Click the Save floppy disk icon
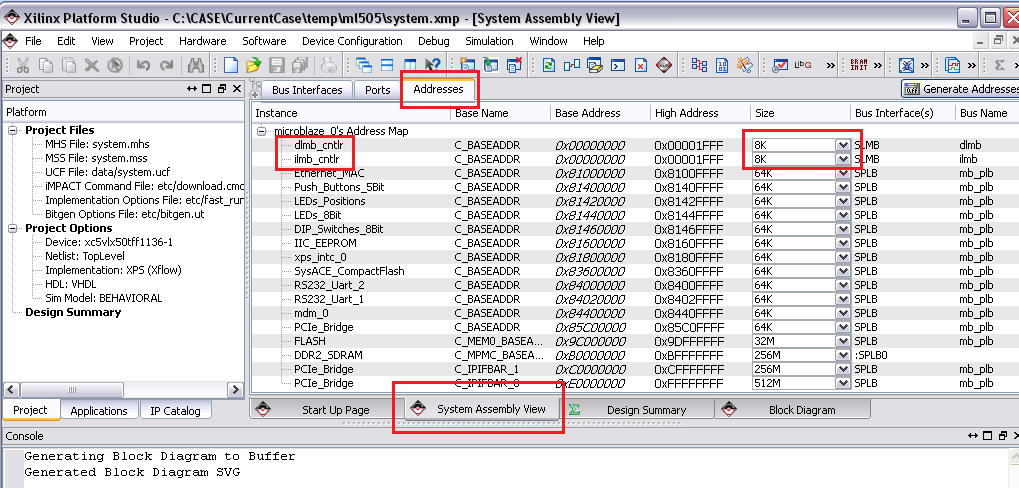The image size is (1019, 488). click(x=275, y=65)
